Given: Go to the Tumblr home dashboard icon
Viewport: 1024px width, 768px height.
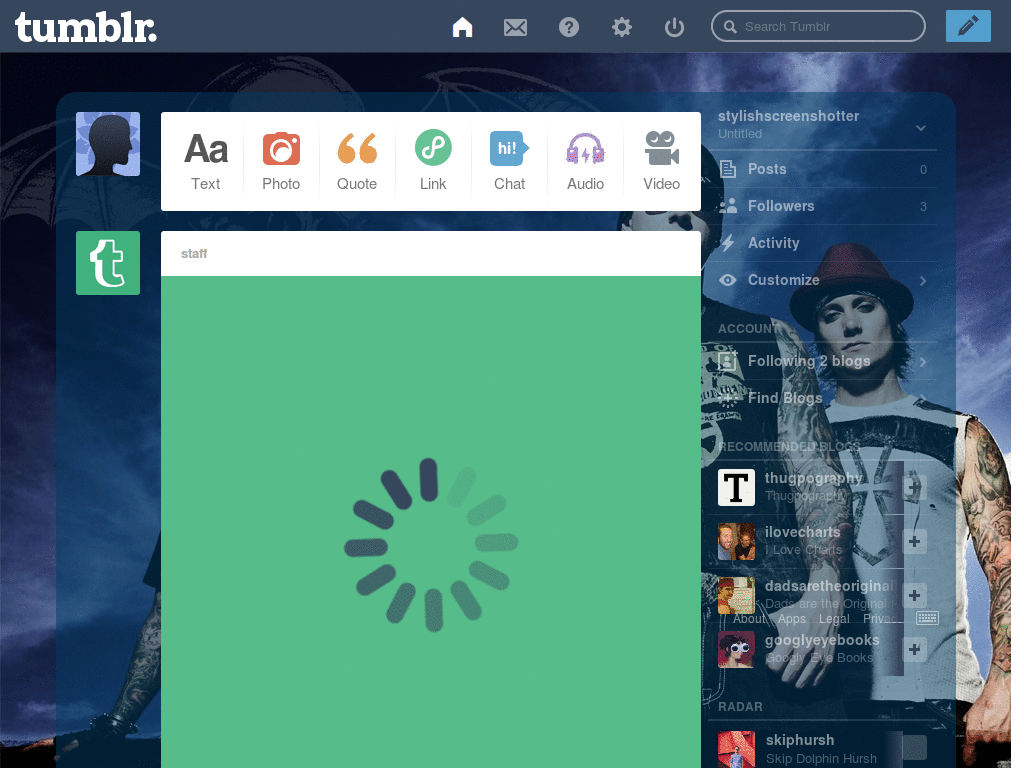Looking at the screenshot, I should [x=462, y=27].
